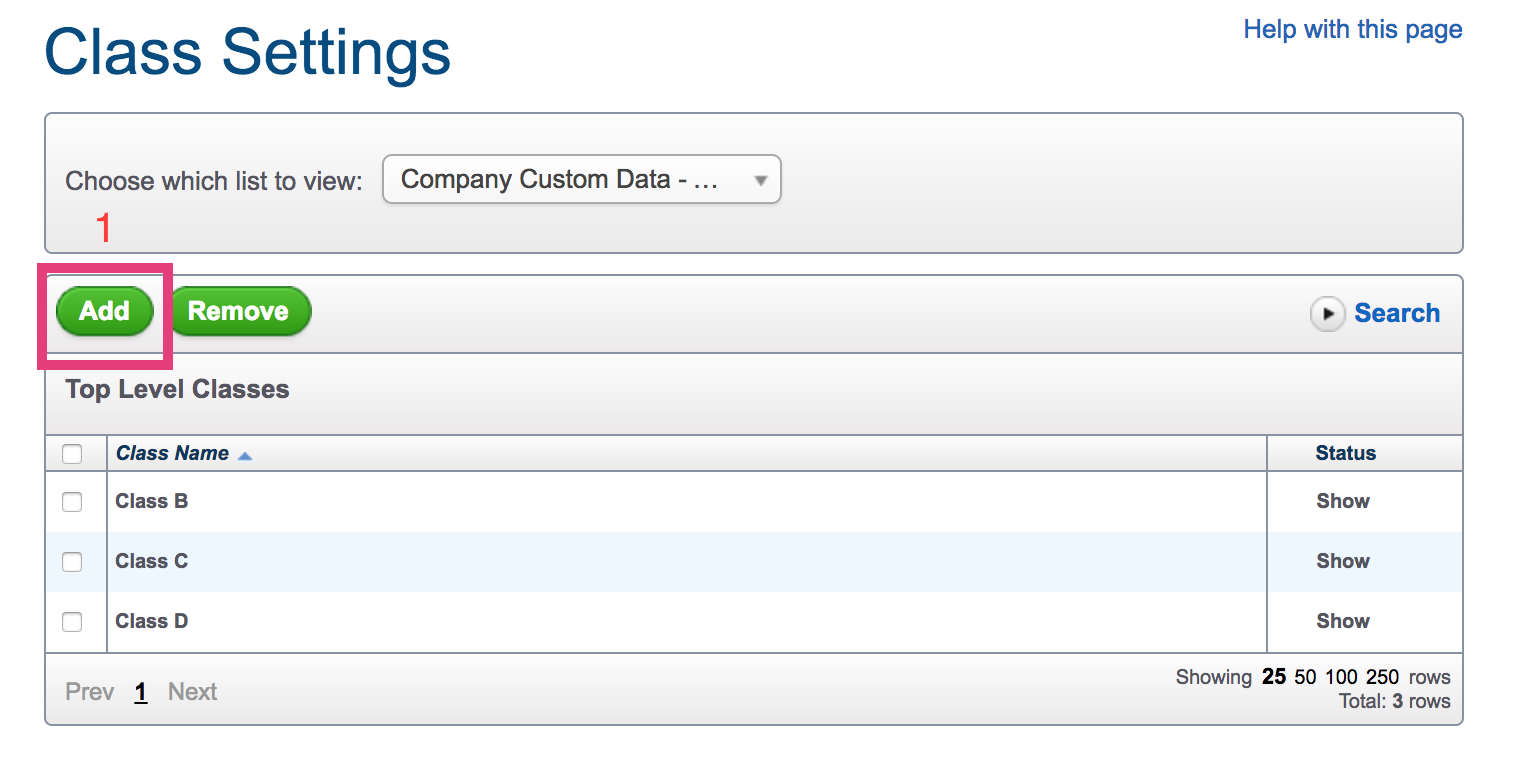Toggle the select-all header checkbox
The width and height of the screenshot is (1524, 766).
coord(72,454)
